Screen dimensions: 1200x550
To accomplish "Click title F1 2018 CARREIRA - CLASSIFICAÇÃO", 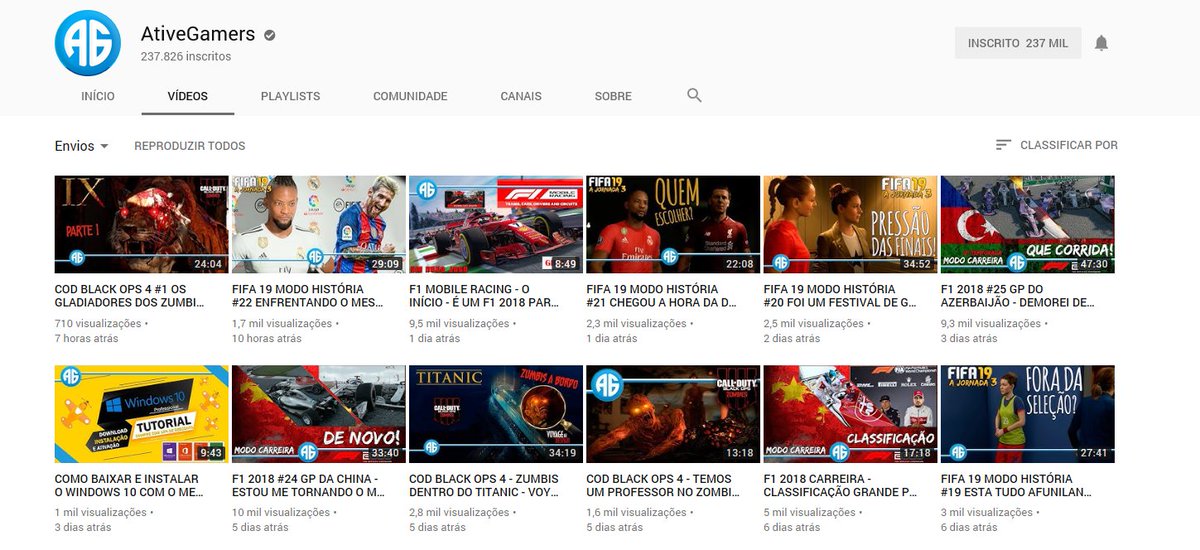I will (x=841, y=486).
